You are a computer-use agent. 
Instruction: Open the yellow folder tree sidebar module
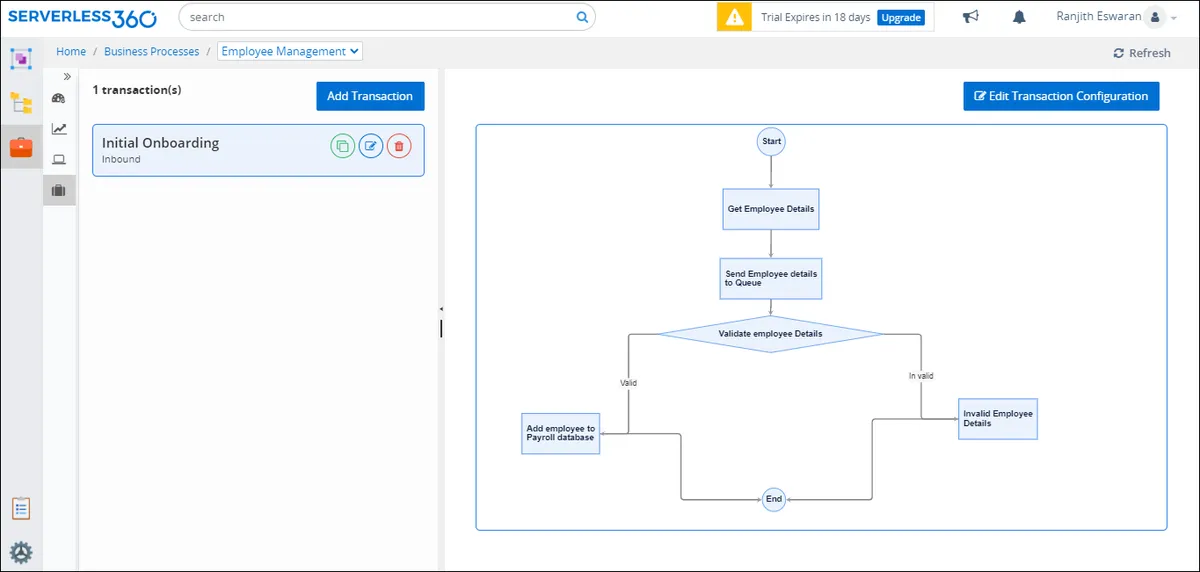coord(21,102)
